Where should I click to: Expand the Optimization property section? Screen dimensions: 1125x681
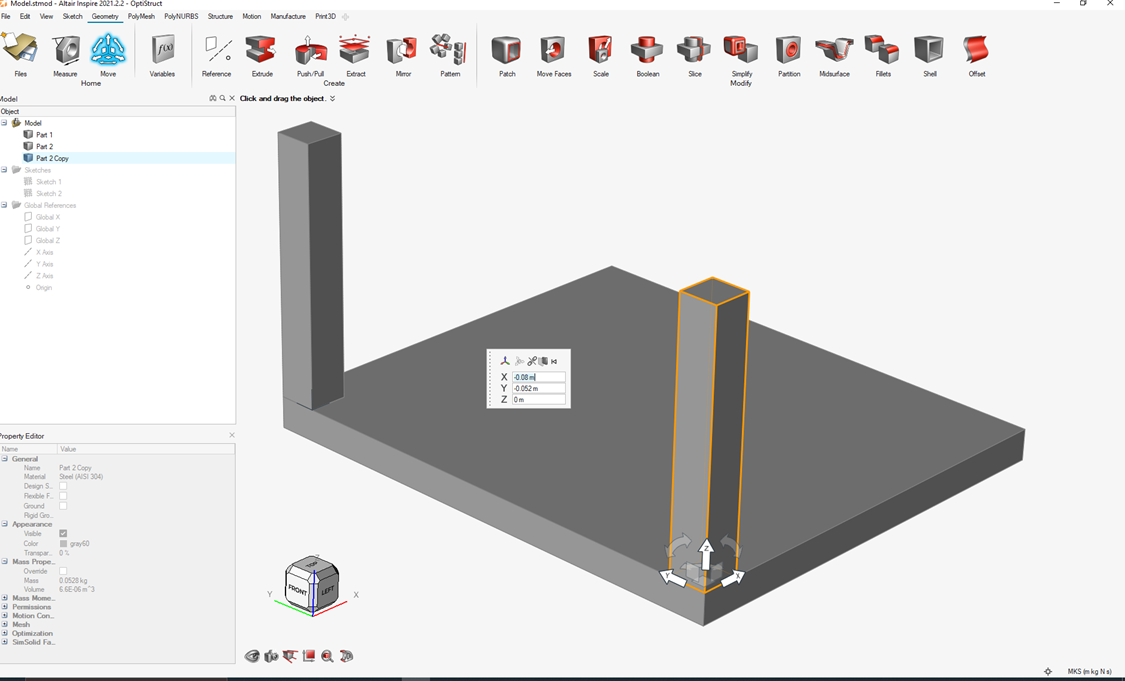click(x=5, y=633)
